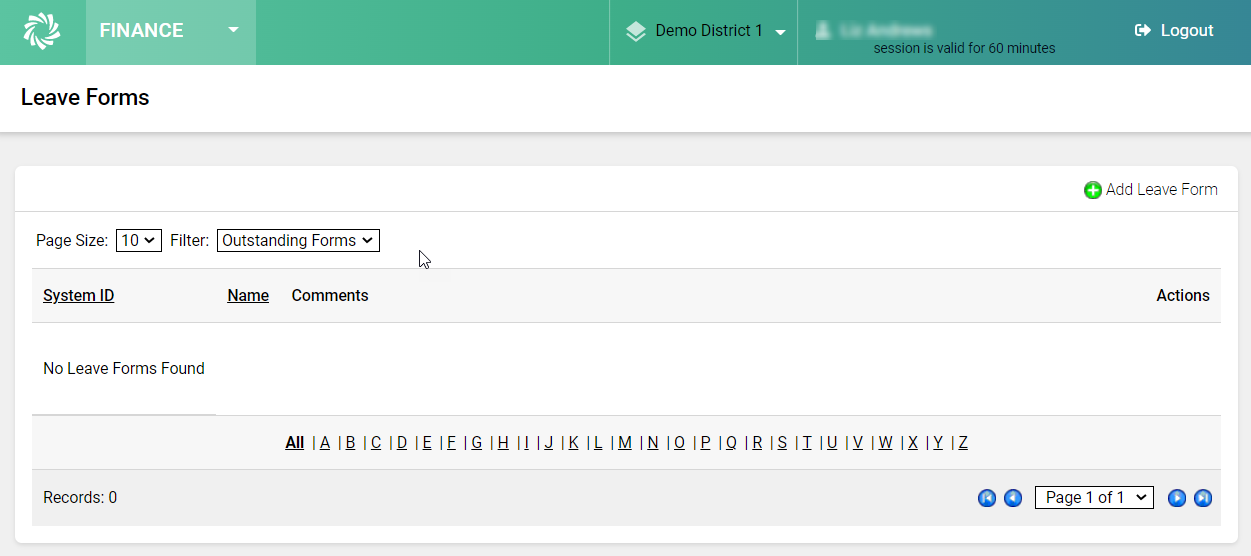Viewport: 1251px width, 556px height.
Task: Filter names by letter D
Action: [x=402, y=443]
